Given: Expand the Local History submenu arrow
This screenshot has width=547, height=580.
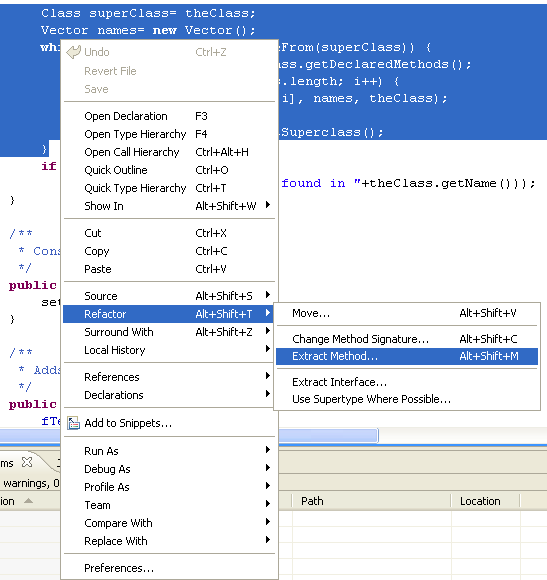Looking at the screenshot, I should coord(268,348).
